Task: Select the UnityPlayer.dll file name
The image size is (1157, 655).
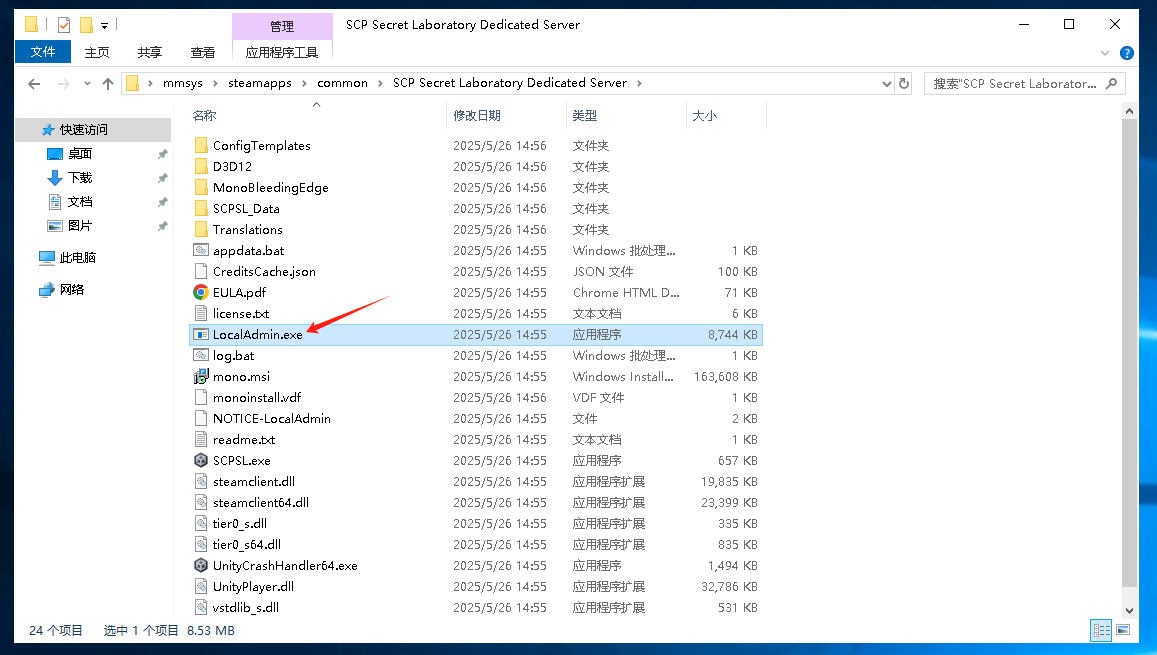Action: [x=253, y=586]
